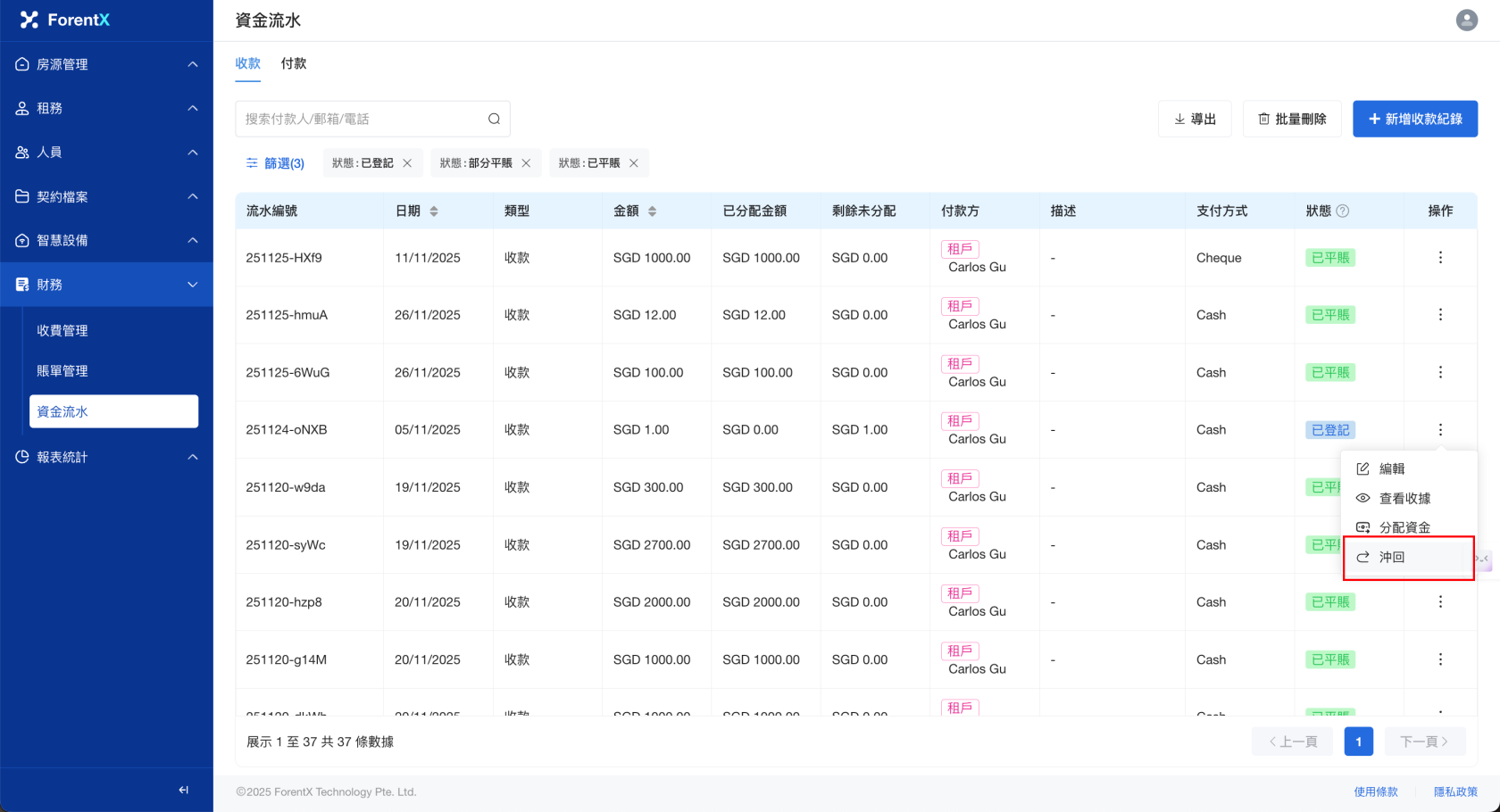Switch to the 付款 tab

pyautogui.click(x=293, y=63)
